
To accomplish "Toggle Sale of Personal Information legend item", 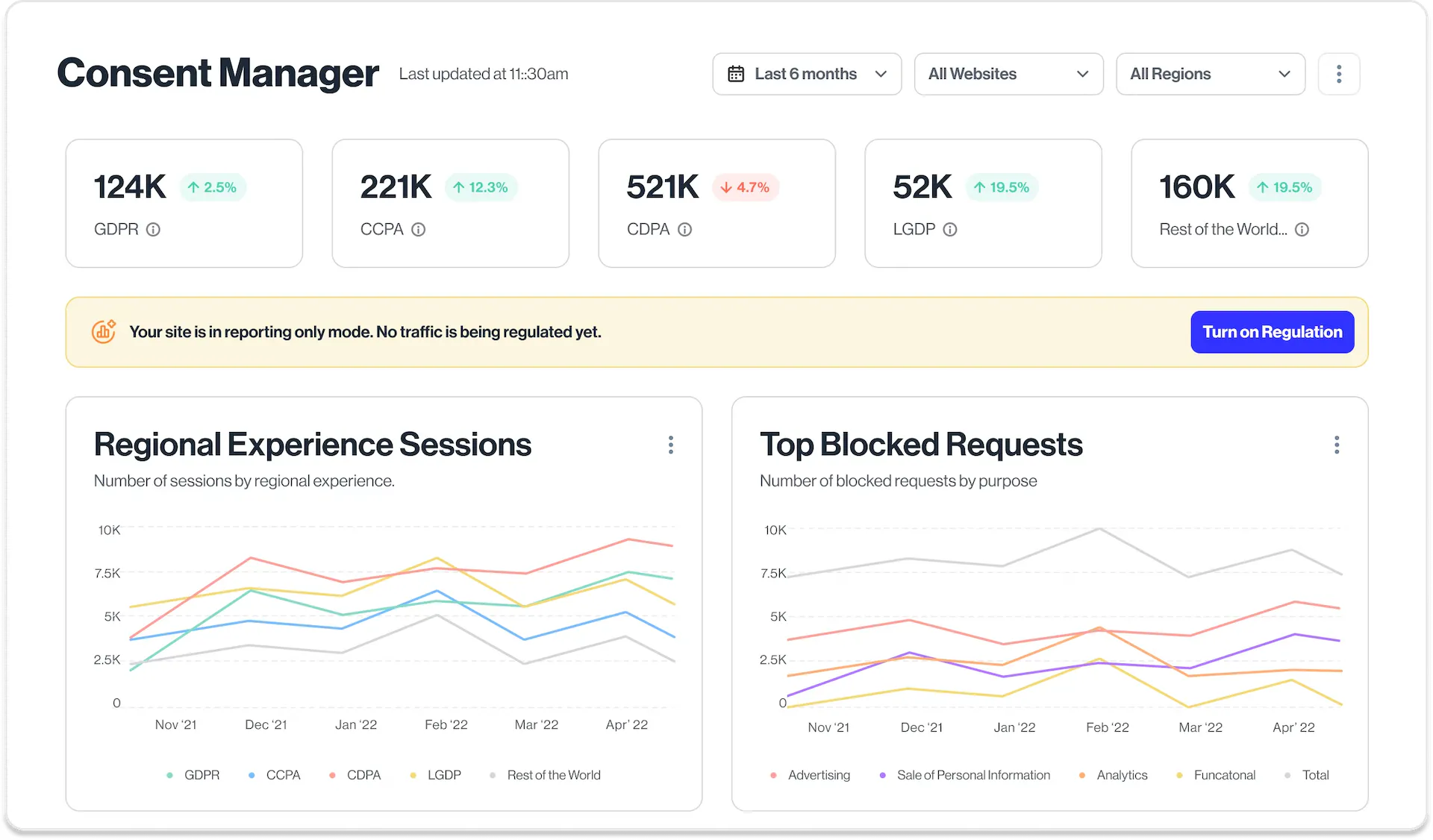I will (x=964, y=775).
